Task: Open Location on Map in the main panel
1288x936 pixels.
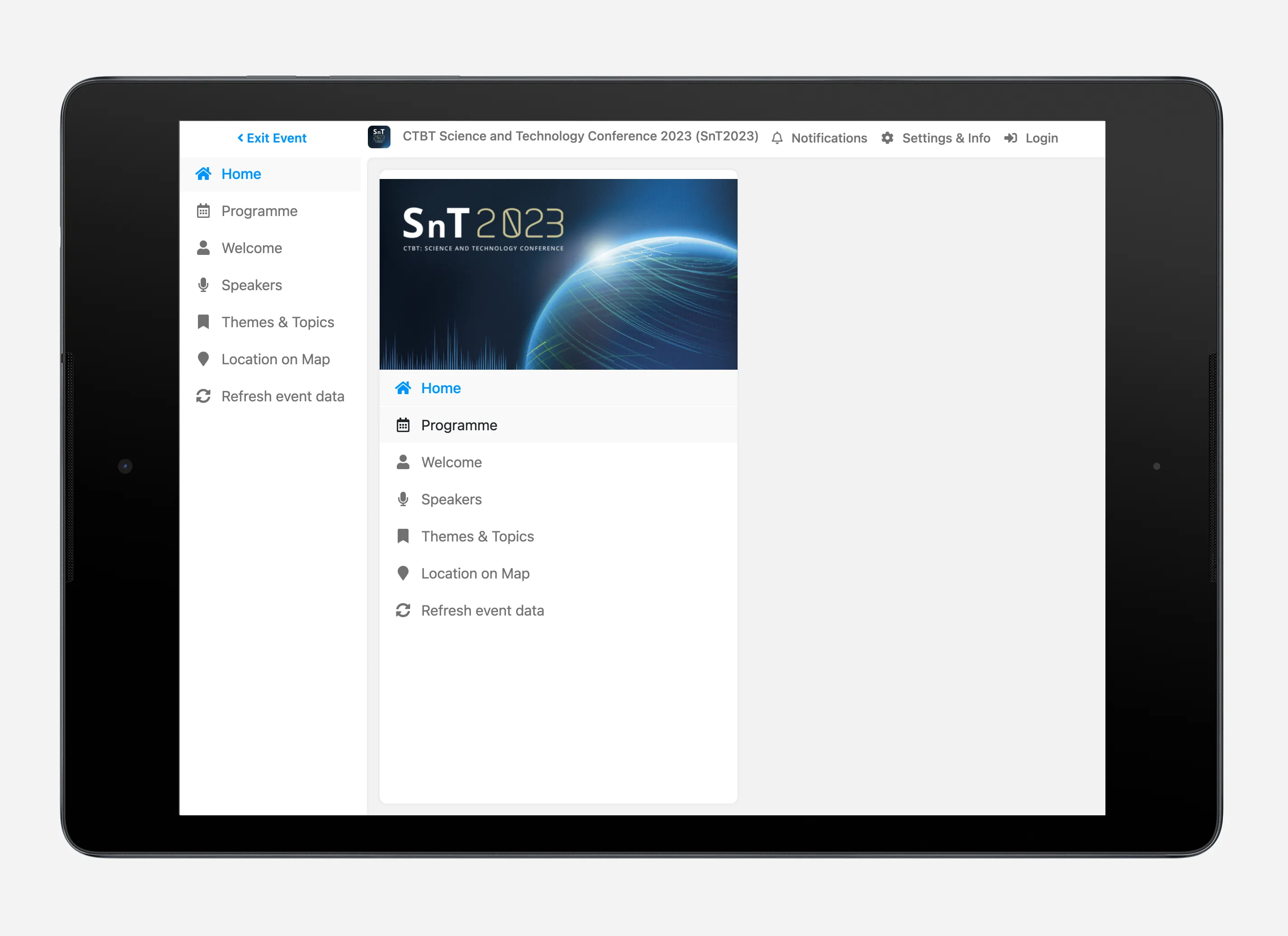Action: [x=558, y=573]
